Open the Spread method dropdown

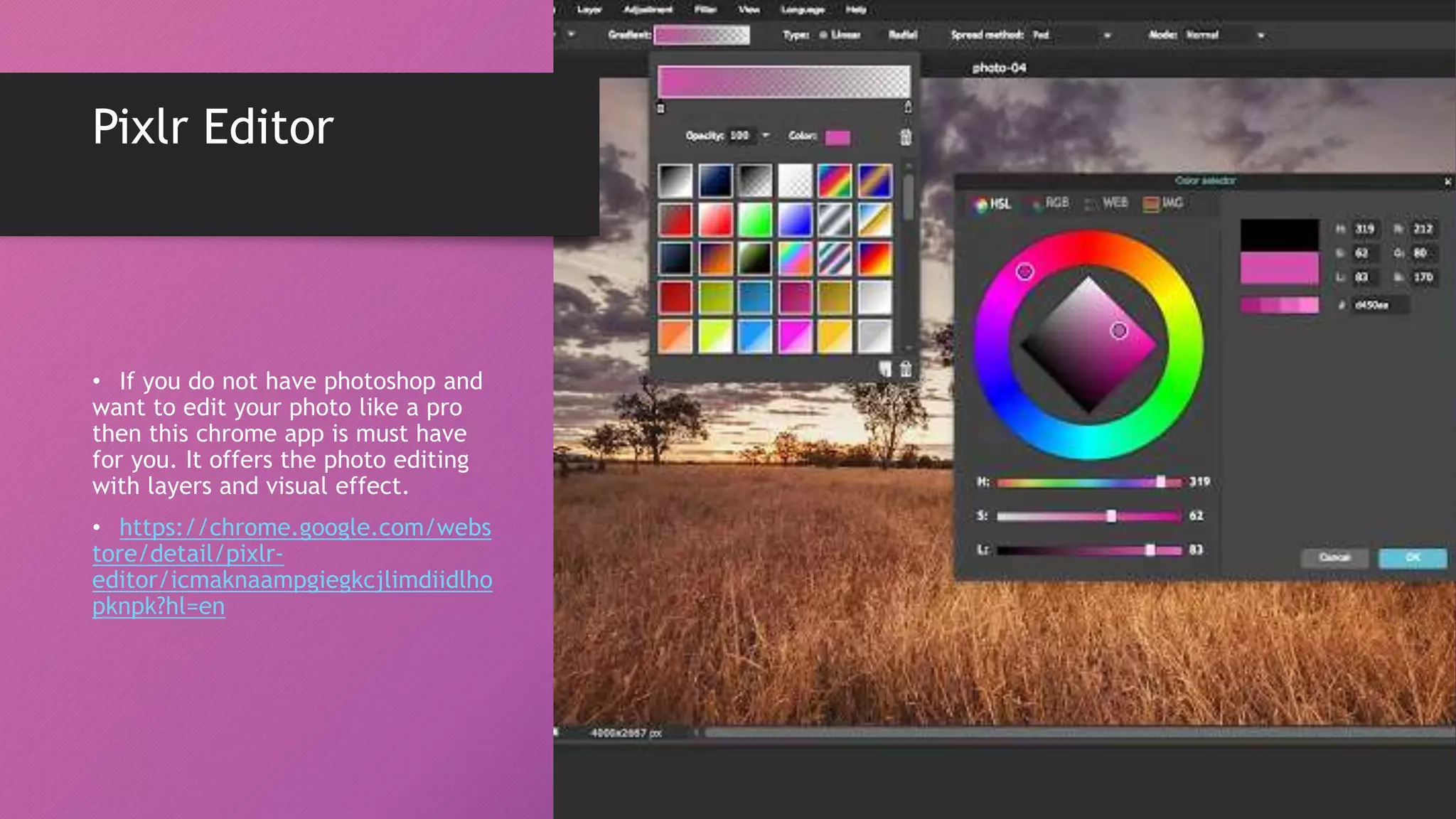point(1072,35)
